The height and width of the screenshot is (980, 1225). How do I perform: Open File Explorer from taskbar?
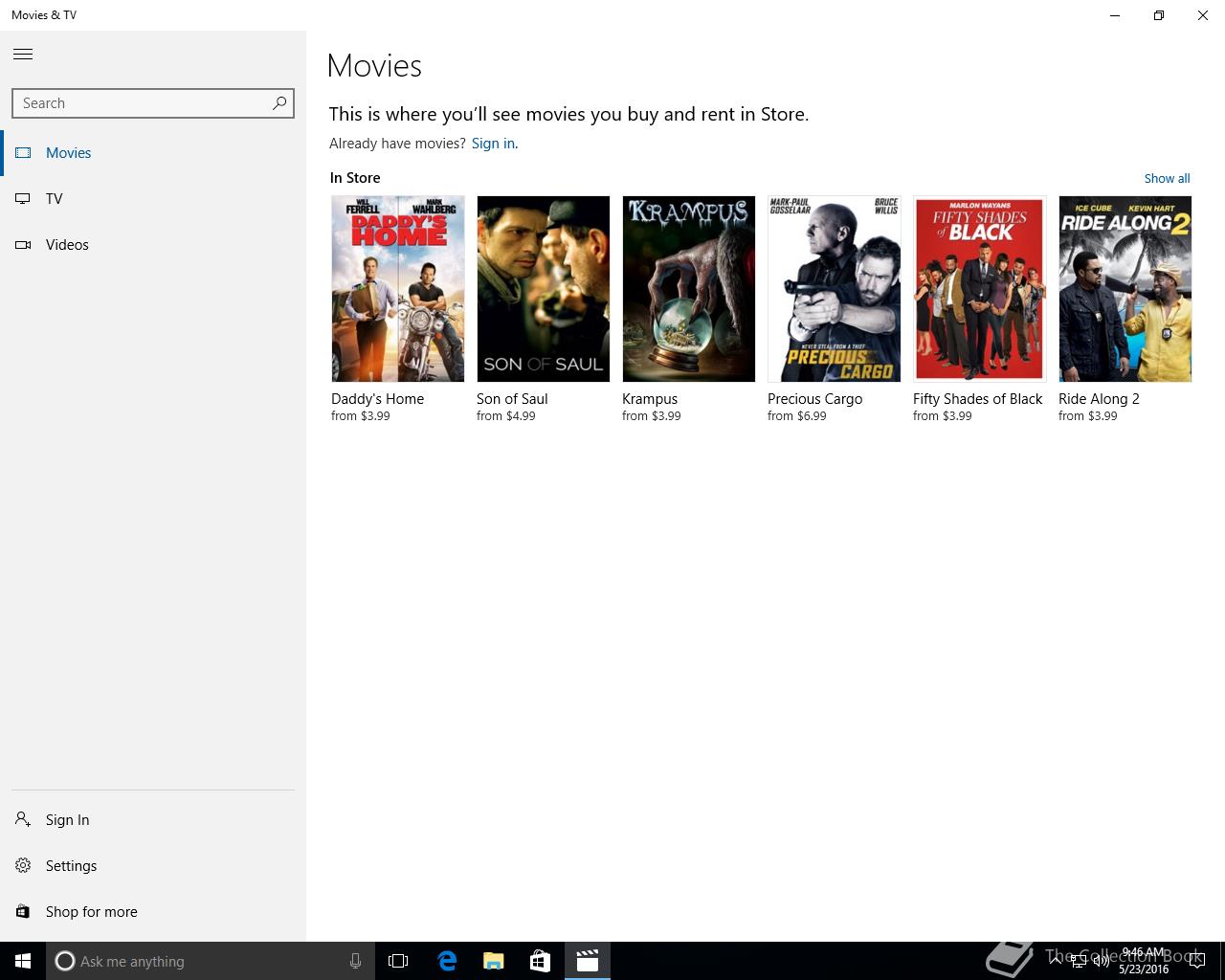494,961
